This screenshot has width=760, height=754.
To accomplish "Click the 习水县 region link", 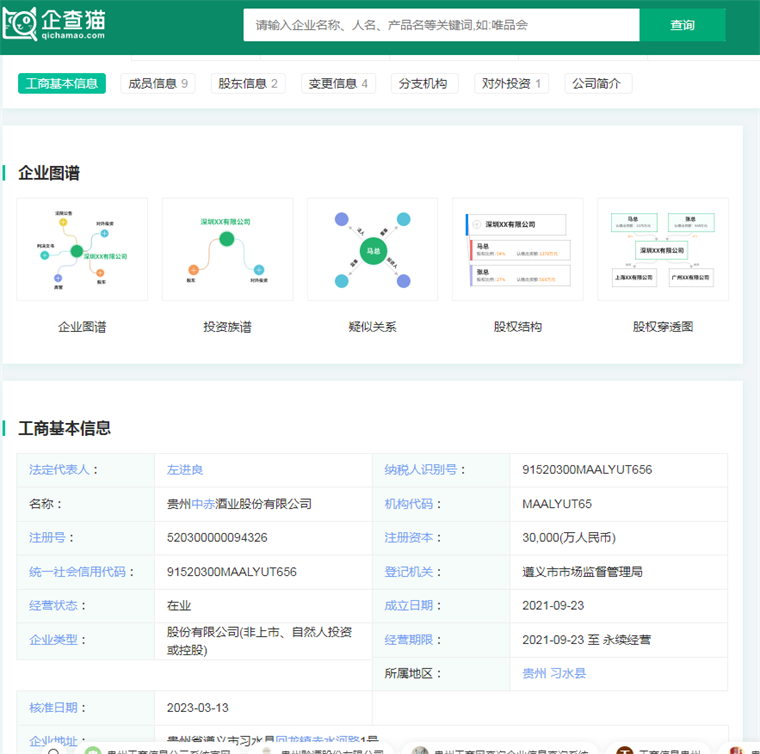I will pos(568,673).
